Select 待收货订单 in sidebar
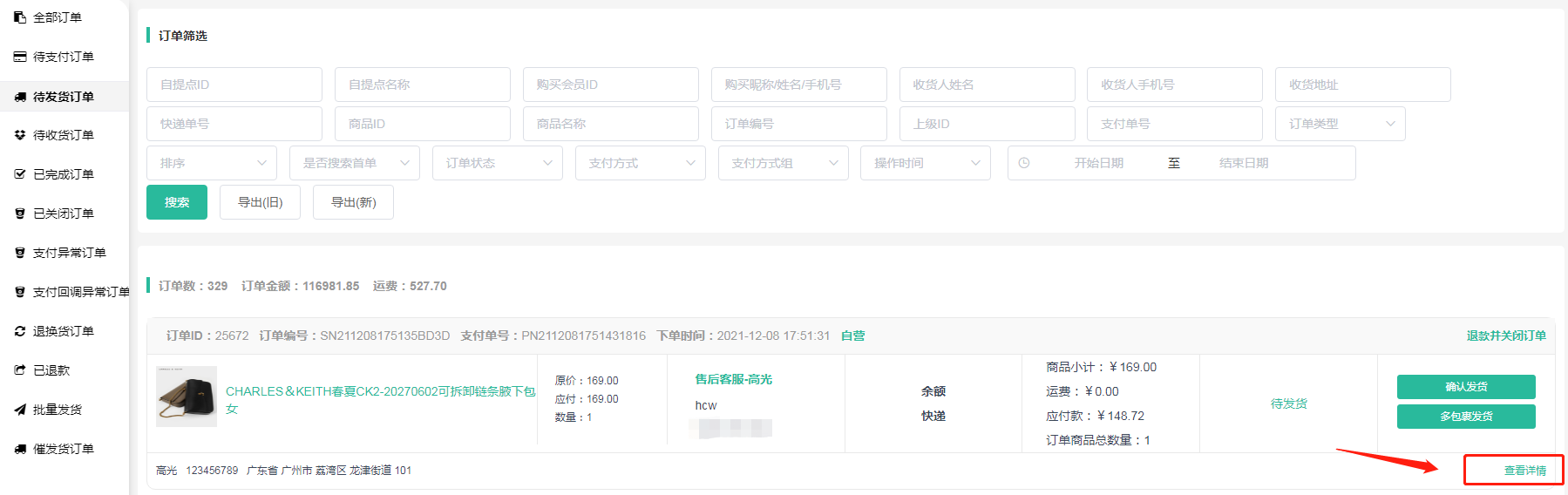 coord(64,135)
